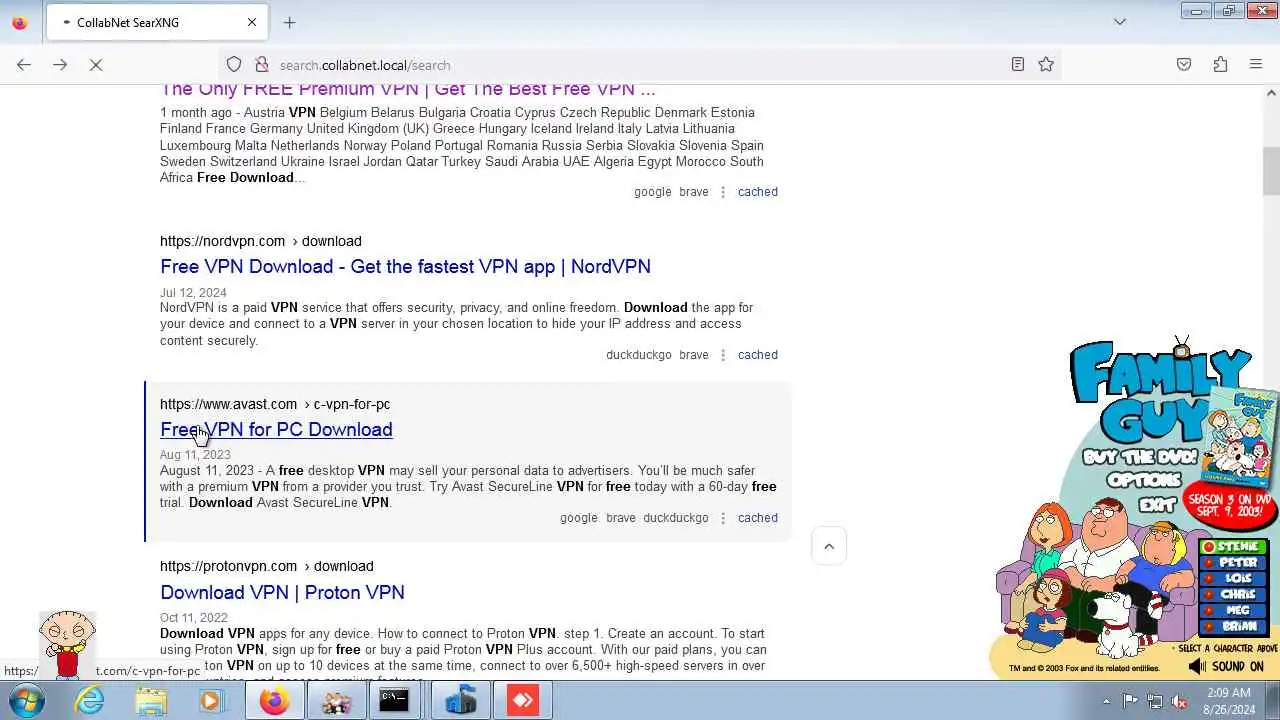Image resolution: width=1280 pixels, height=720 pixels.
Task: Click the page's vertical scrollbar thumb
Action: [x=1271, y=170]
